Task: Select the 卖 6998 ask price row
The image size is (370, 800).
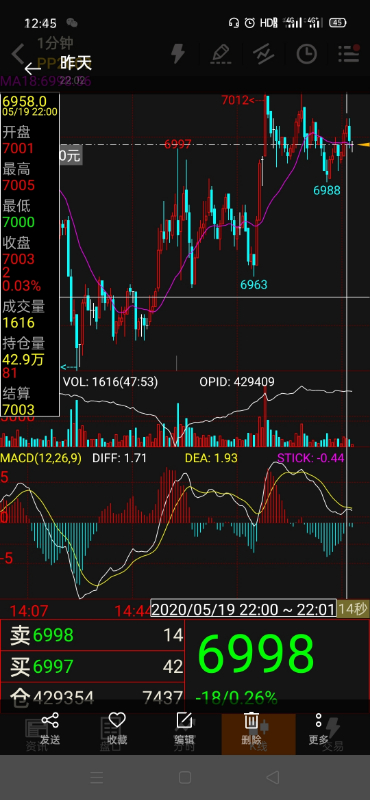Action: pos(92,635)
